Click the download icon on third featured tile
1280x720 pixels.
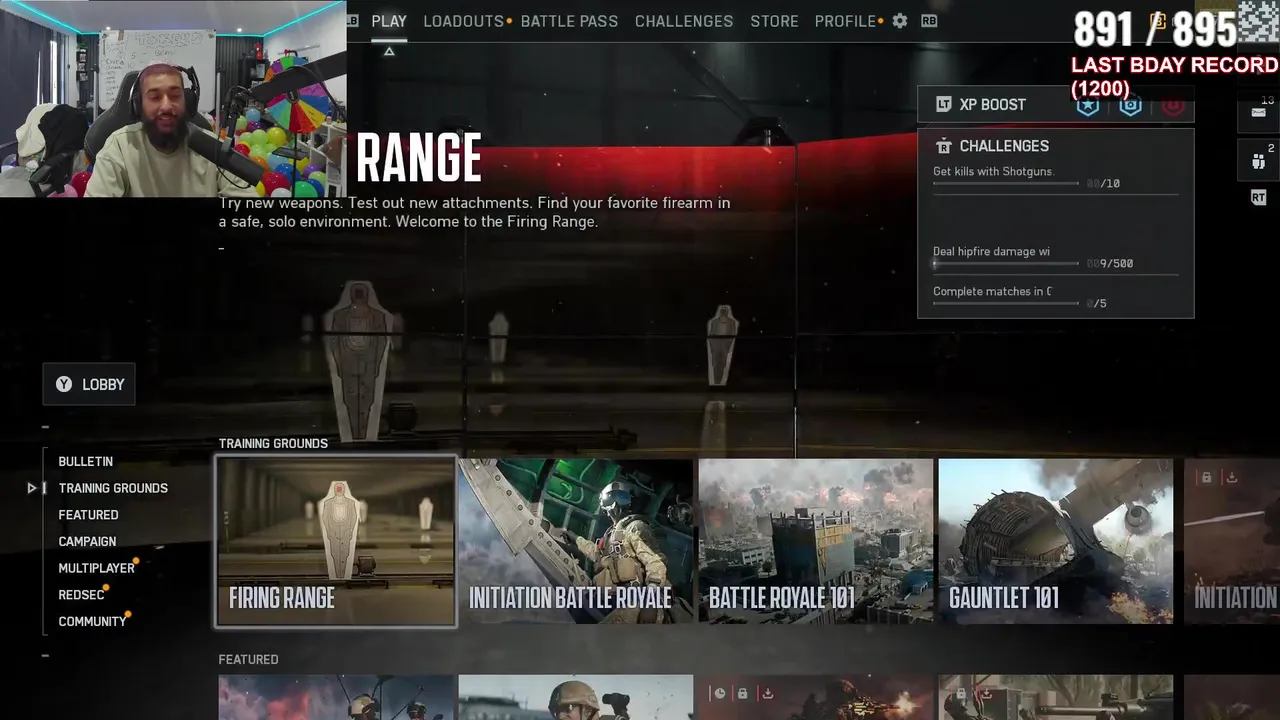pos(767,694)
